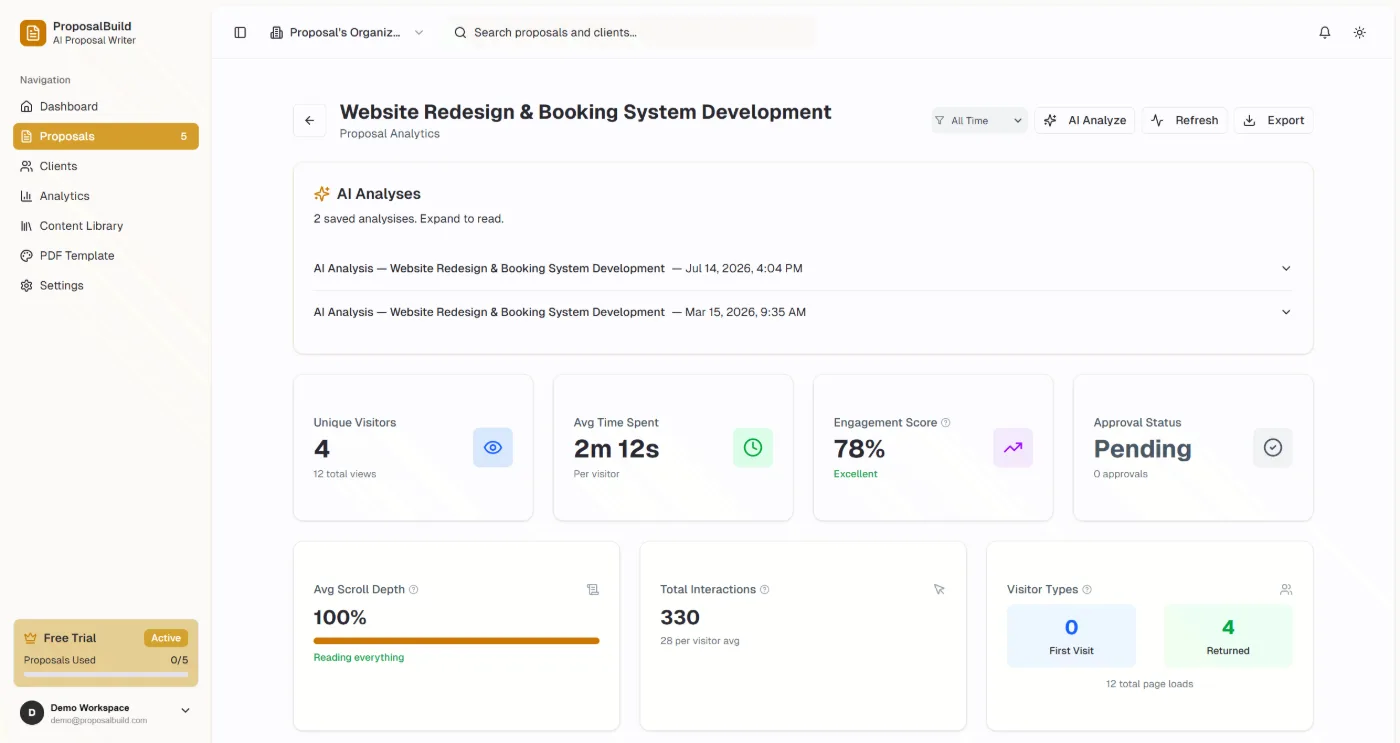
Task: Click the Proposals Used progress bar
Action: [106, 674]
